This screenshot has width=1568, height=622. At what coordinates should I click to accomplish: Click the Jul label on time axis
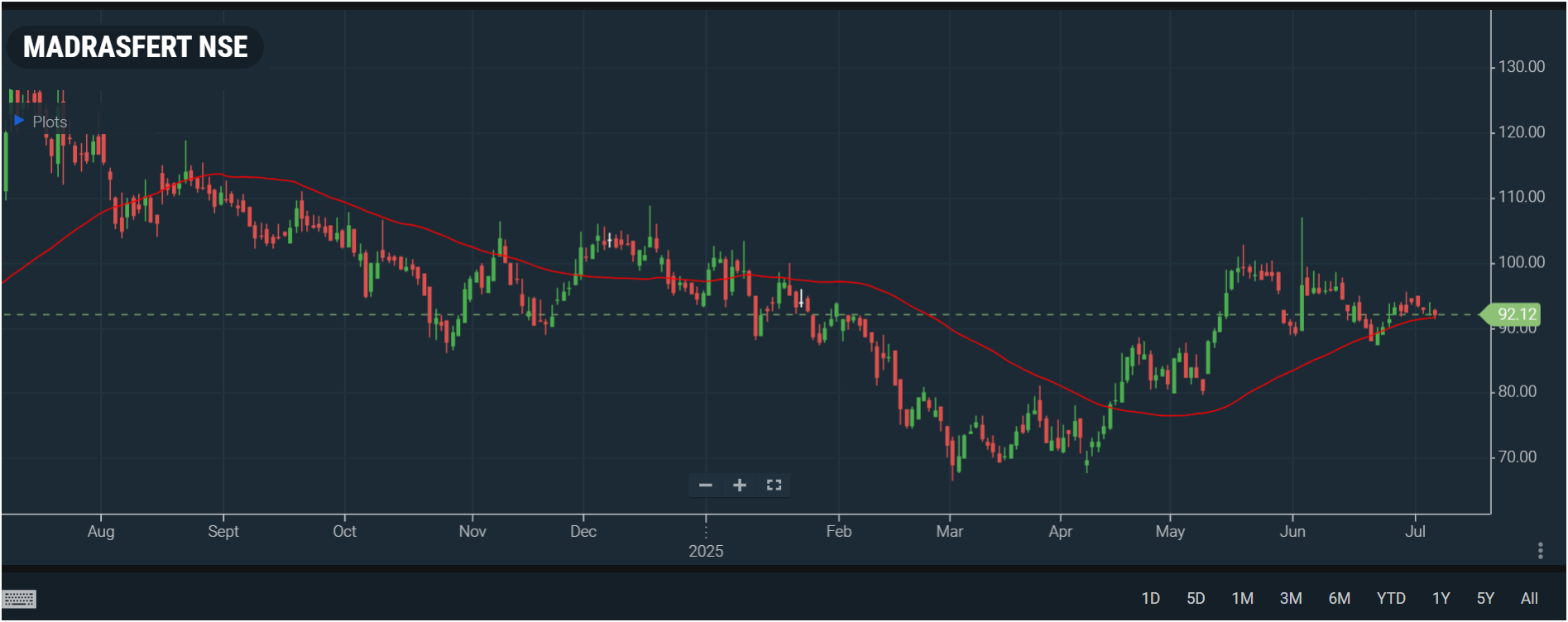coord(1415,531)
